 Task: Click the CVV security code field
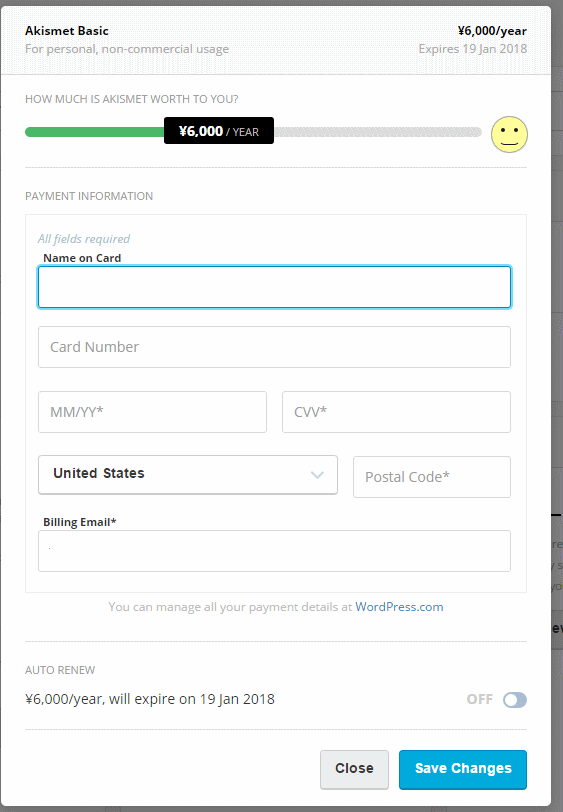pyautogui.click(x=396, y=412)
